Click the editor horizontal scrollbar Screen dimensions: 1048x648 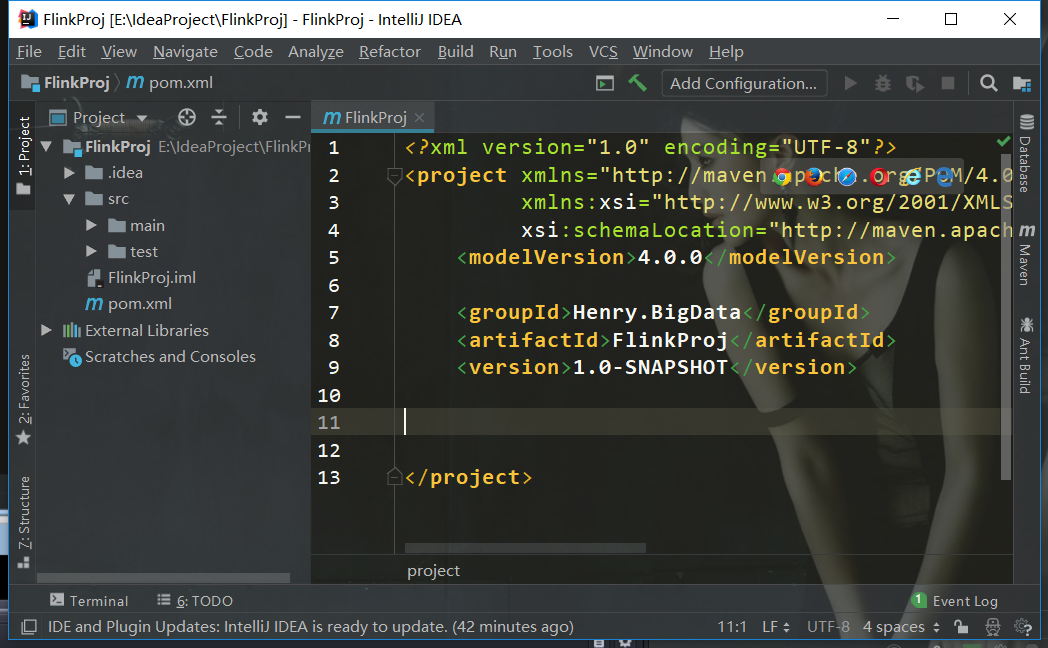(525, 548)
